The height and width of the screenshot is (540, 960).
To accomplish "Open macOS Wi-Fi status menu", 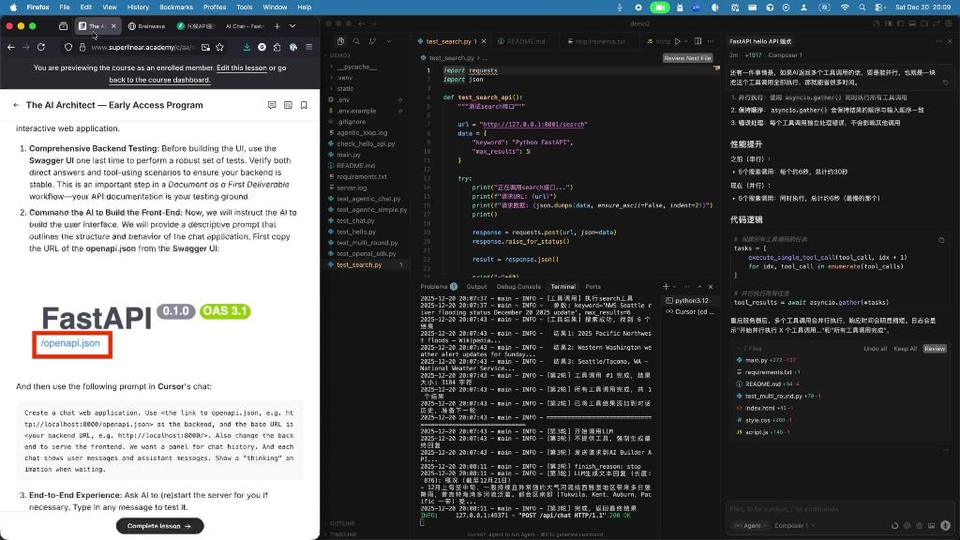I will tap(845, 7).
